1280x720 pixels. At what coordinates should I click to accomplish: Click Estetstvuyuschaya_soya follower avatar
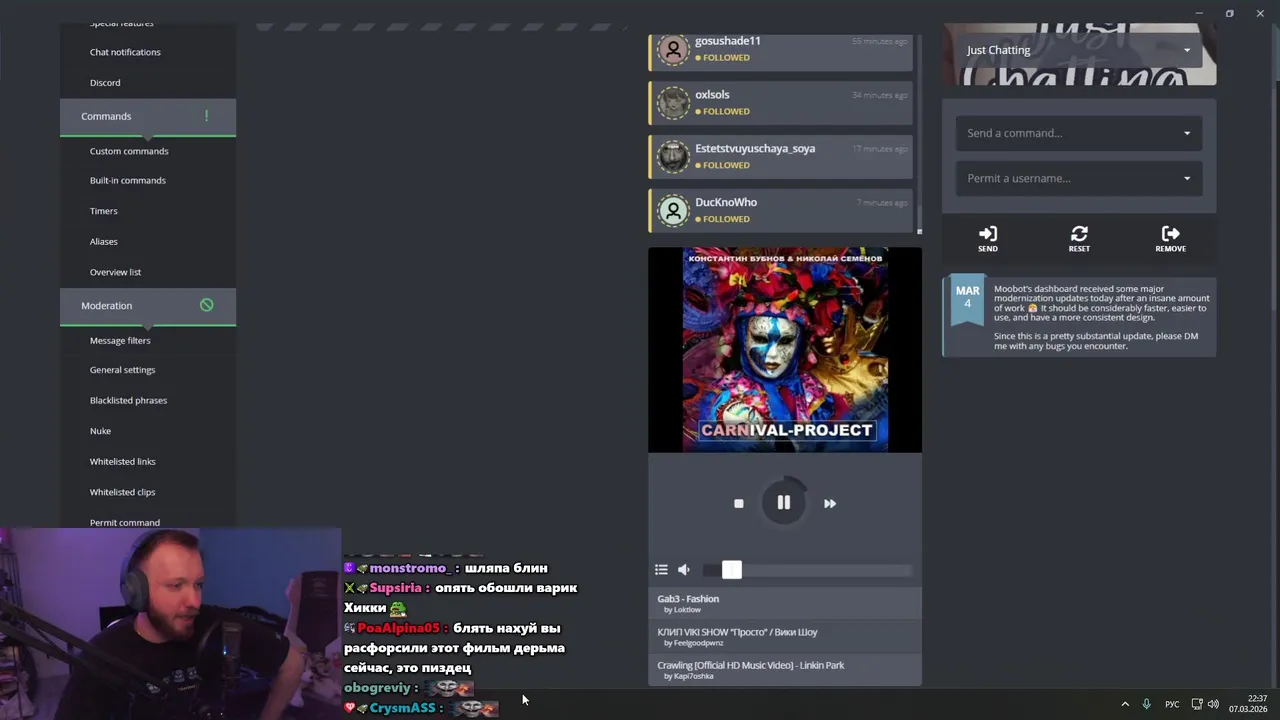(673, 156)
